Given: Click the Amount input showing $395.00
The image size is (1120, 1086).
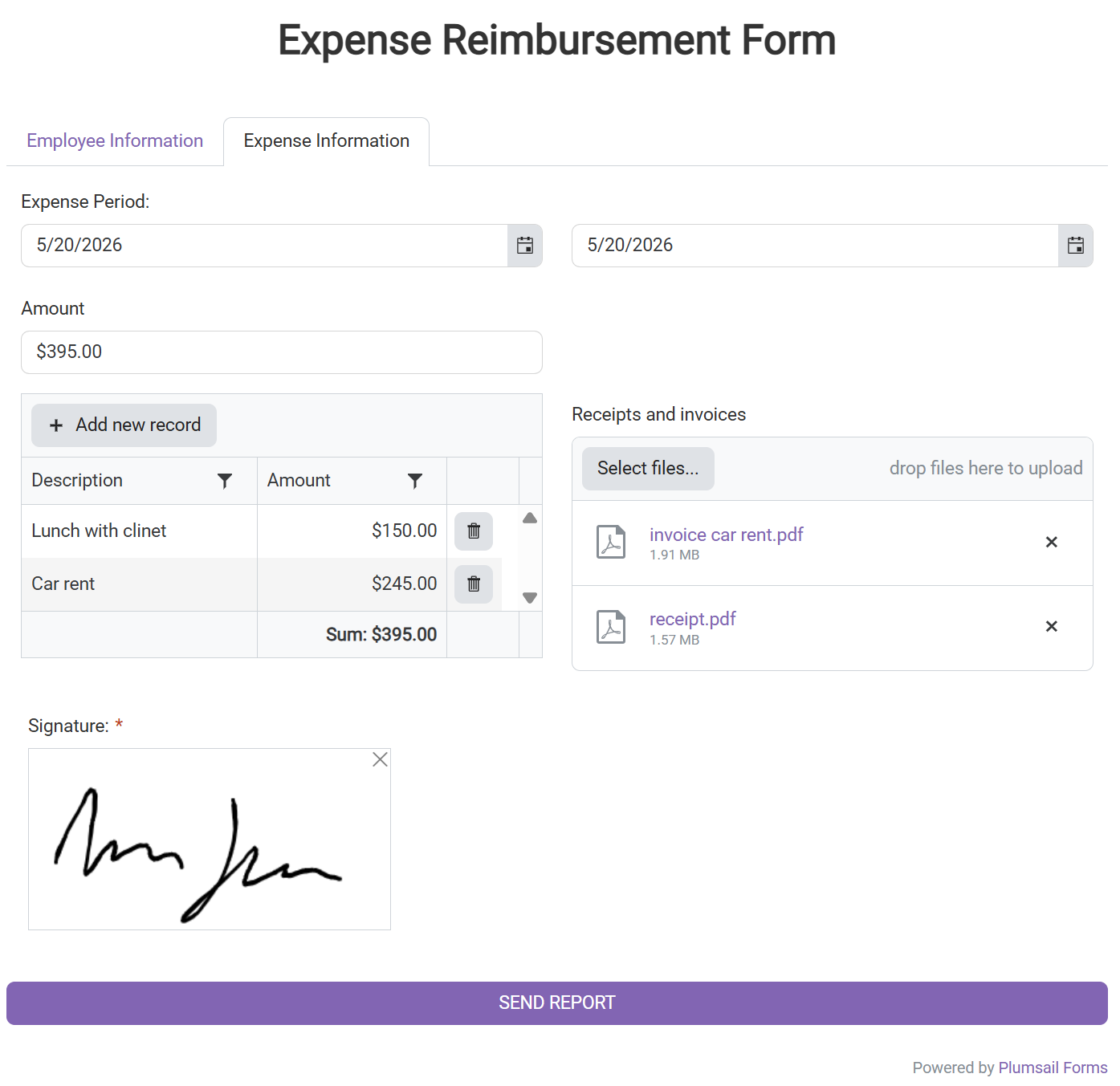Looking at the screenshot, I should tap(282, 352).
